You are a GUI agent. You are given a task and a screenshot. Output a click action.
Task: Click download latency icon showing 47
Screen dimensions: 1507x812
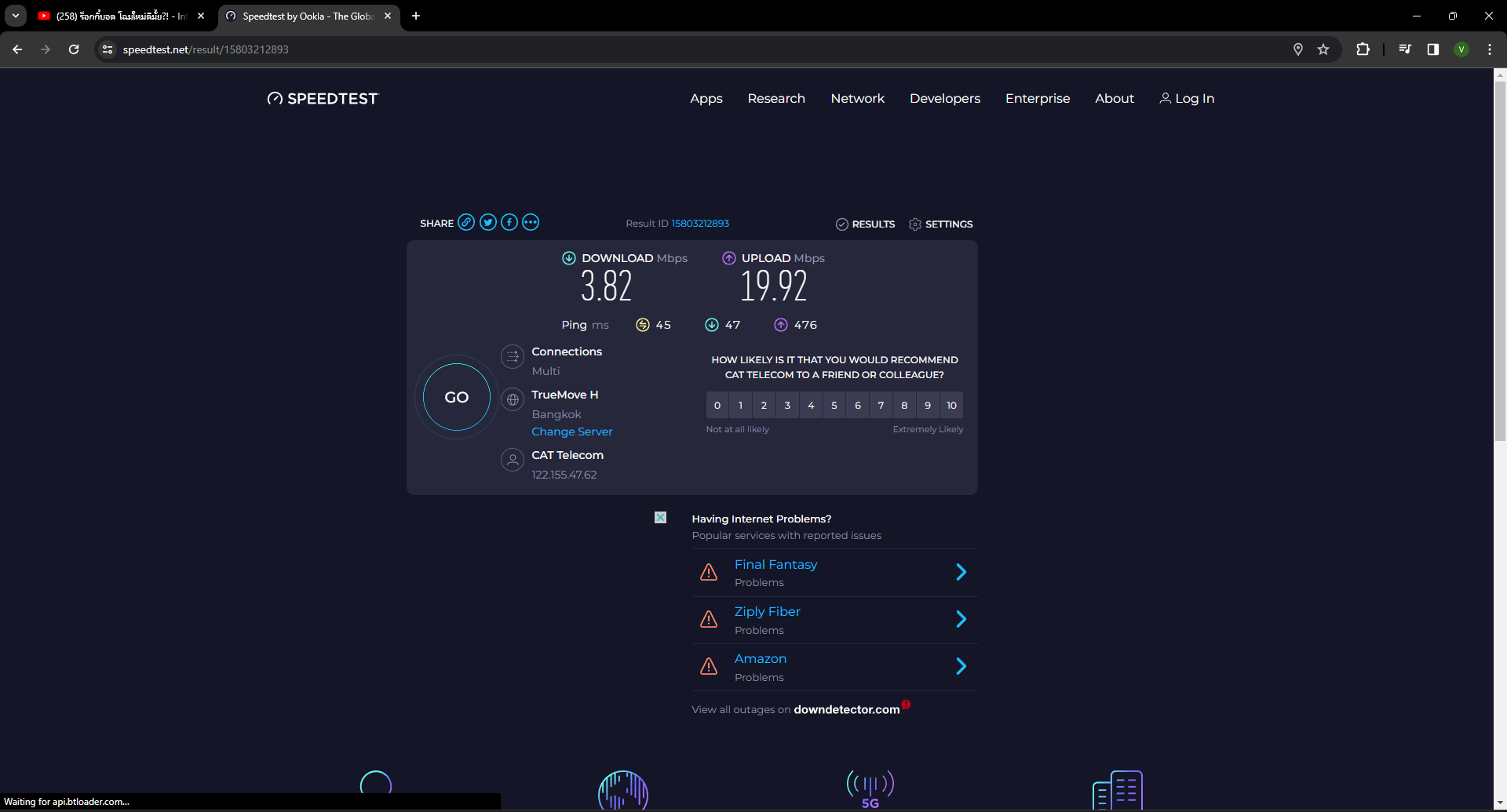pos(712,325)
